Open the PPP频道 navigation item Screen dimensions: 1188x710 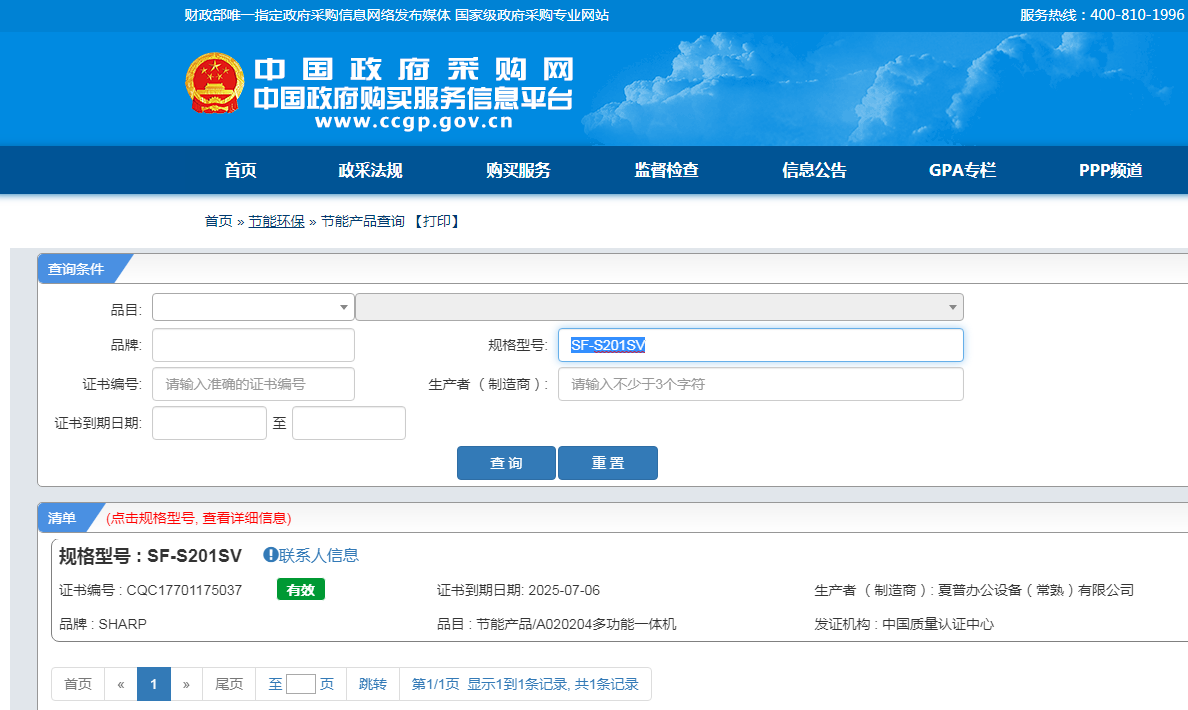click(1110, 170)
